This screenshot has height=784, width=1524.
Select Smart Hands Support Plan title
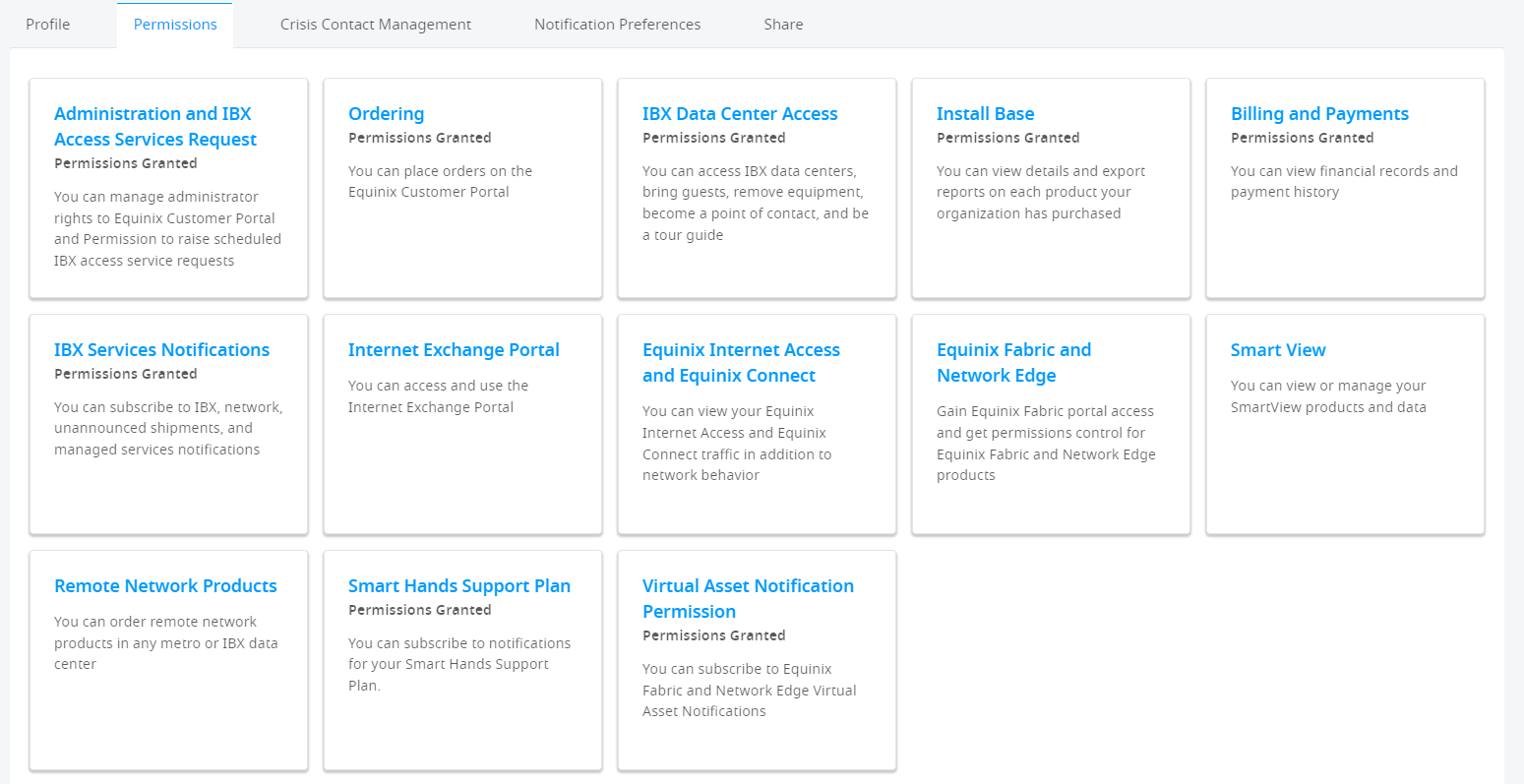click(459, 586)
